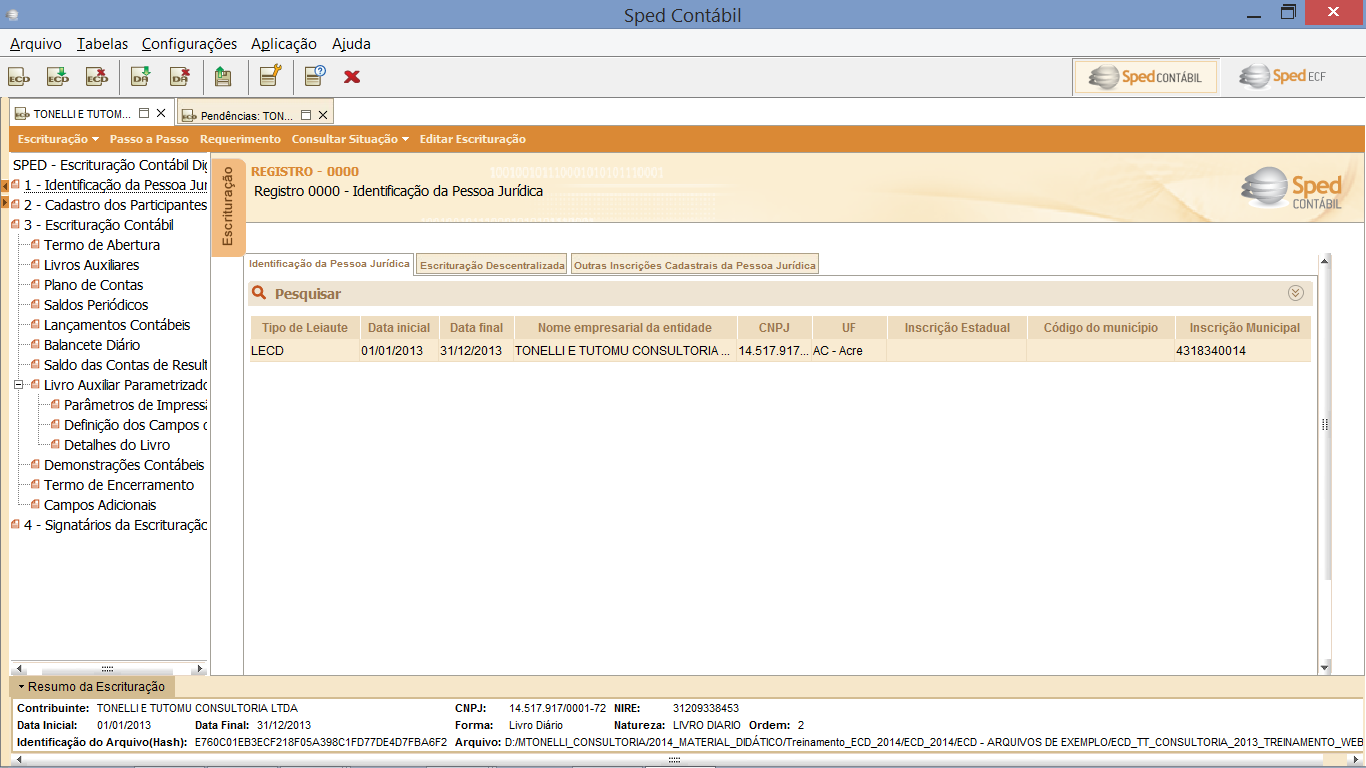Expand the Pesquisar panel with the chevron
This screenshot has width=1366, height=768.
pyautogui.click(x=1296, y=293)
